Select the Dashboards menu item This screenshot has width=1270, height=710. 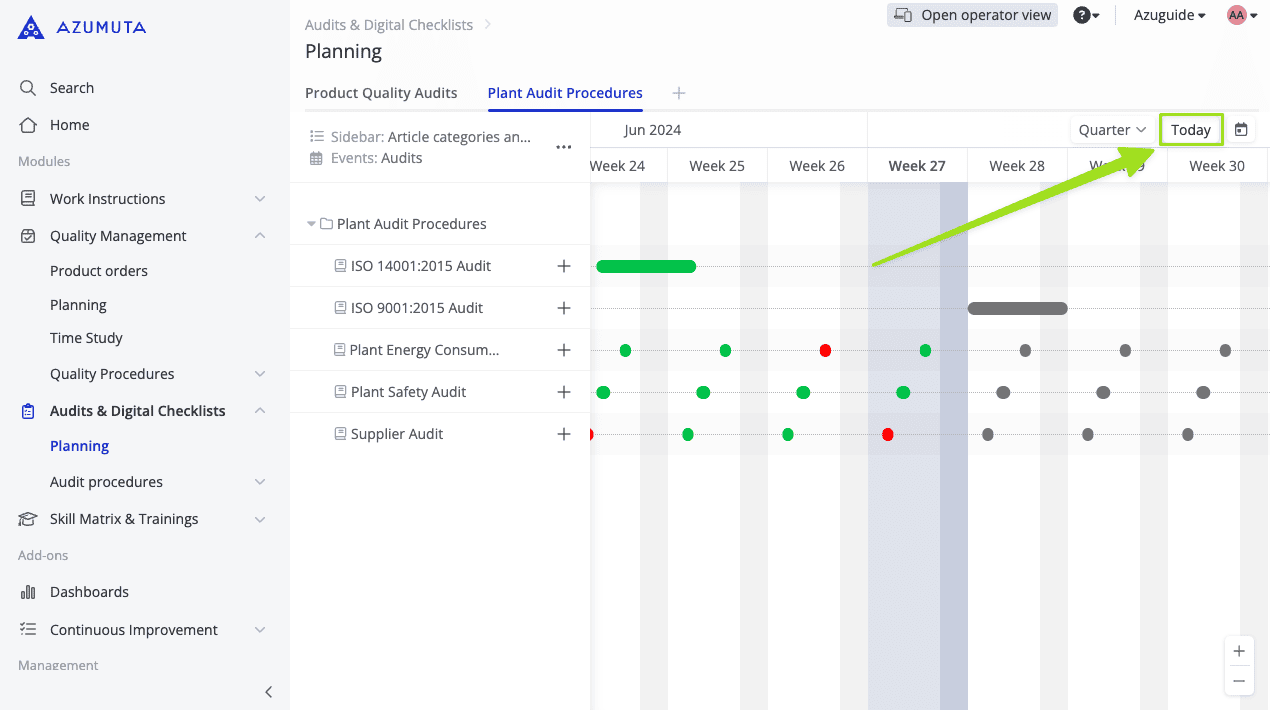pyautogui.click(x=89, y=592)
